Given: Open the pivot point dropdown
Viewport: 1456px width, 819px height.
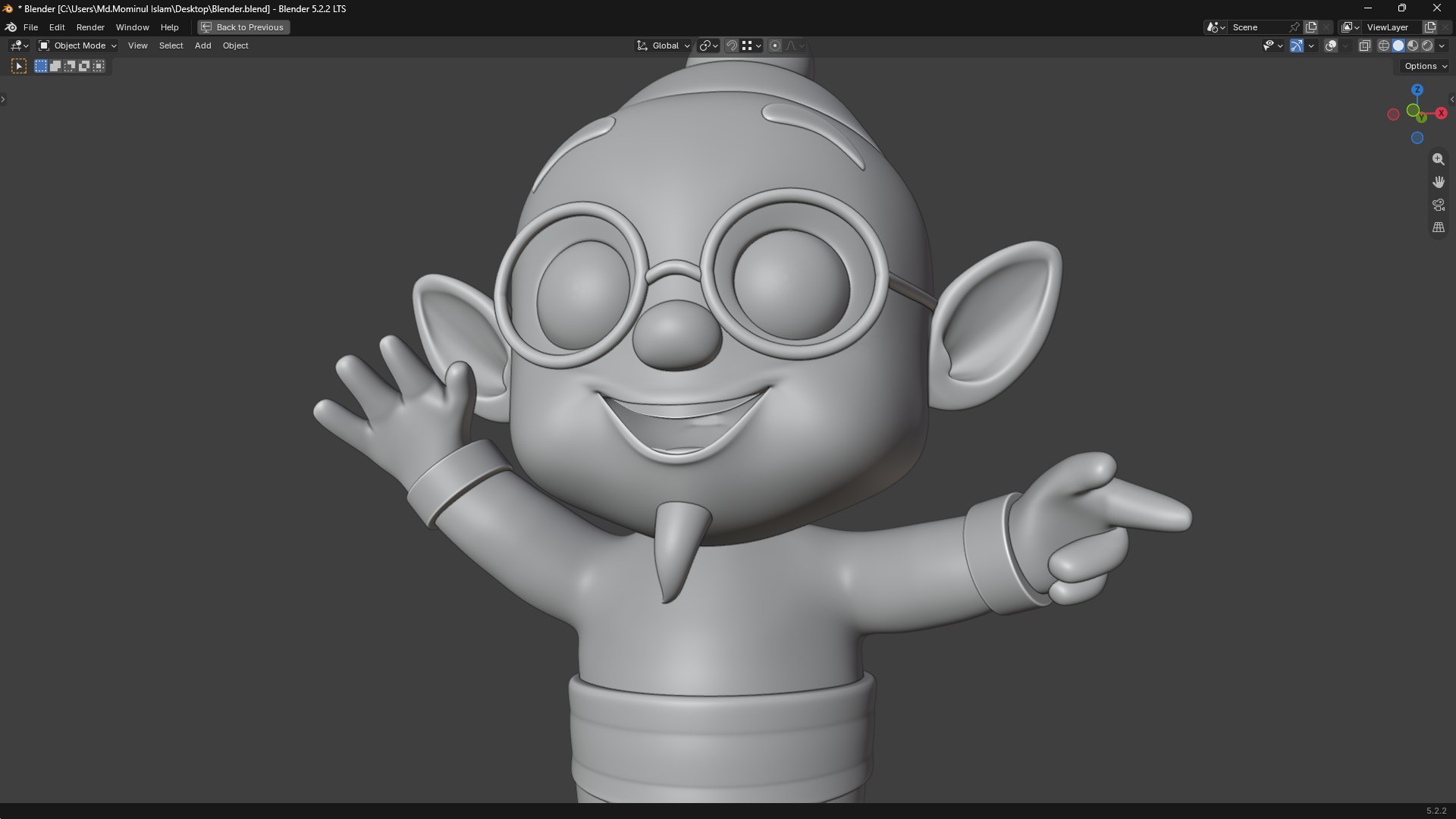Looking at the screenshot, I should (x=708, y=46).
